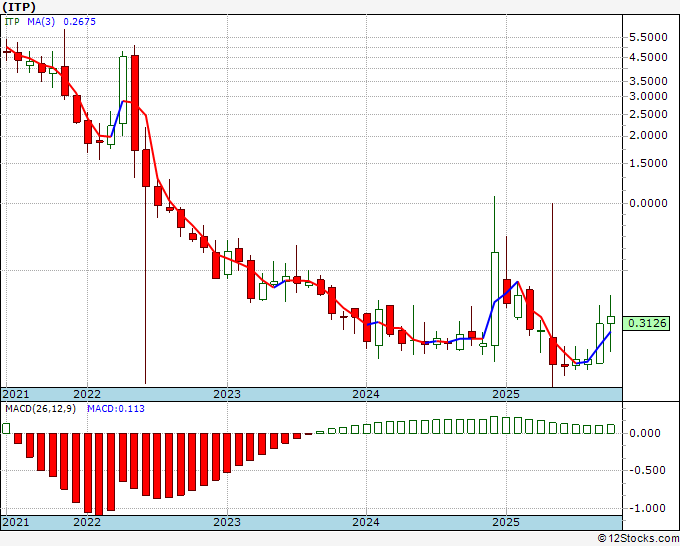The width and height of the screenshot is (680, 546).
Task: Click the 0.000 MACD axis label
Action: (x=645, y=433)
